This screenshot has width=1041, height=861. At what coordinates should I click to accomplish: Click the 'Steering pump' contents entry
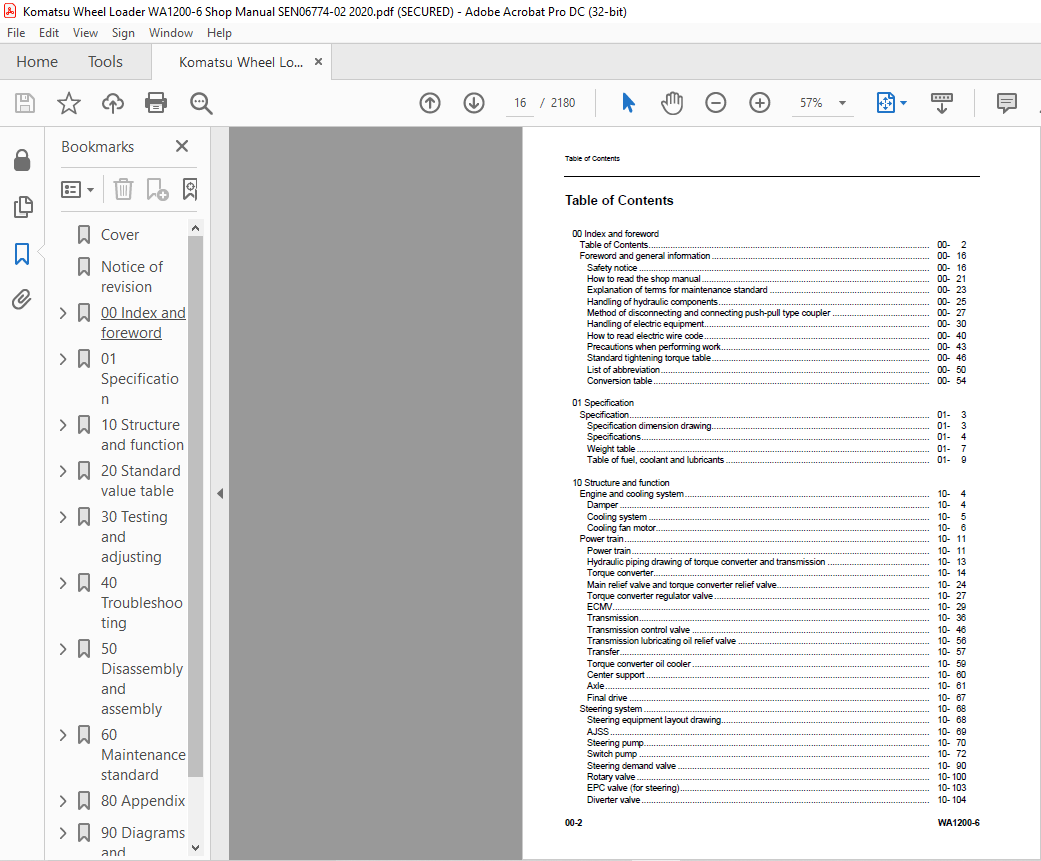tap(615, 744)
